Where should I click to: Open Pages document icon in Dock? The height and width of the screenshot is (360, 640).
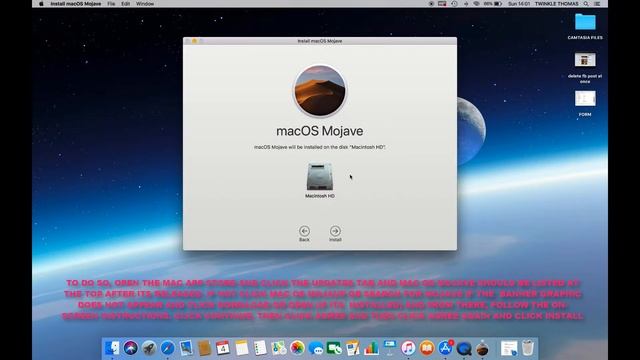coord(353,348)
